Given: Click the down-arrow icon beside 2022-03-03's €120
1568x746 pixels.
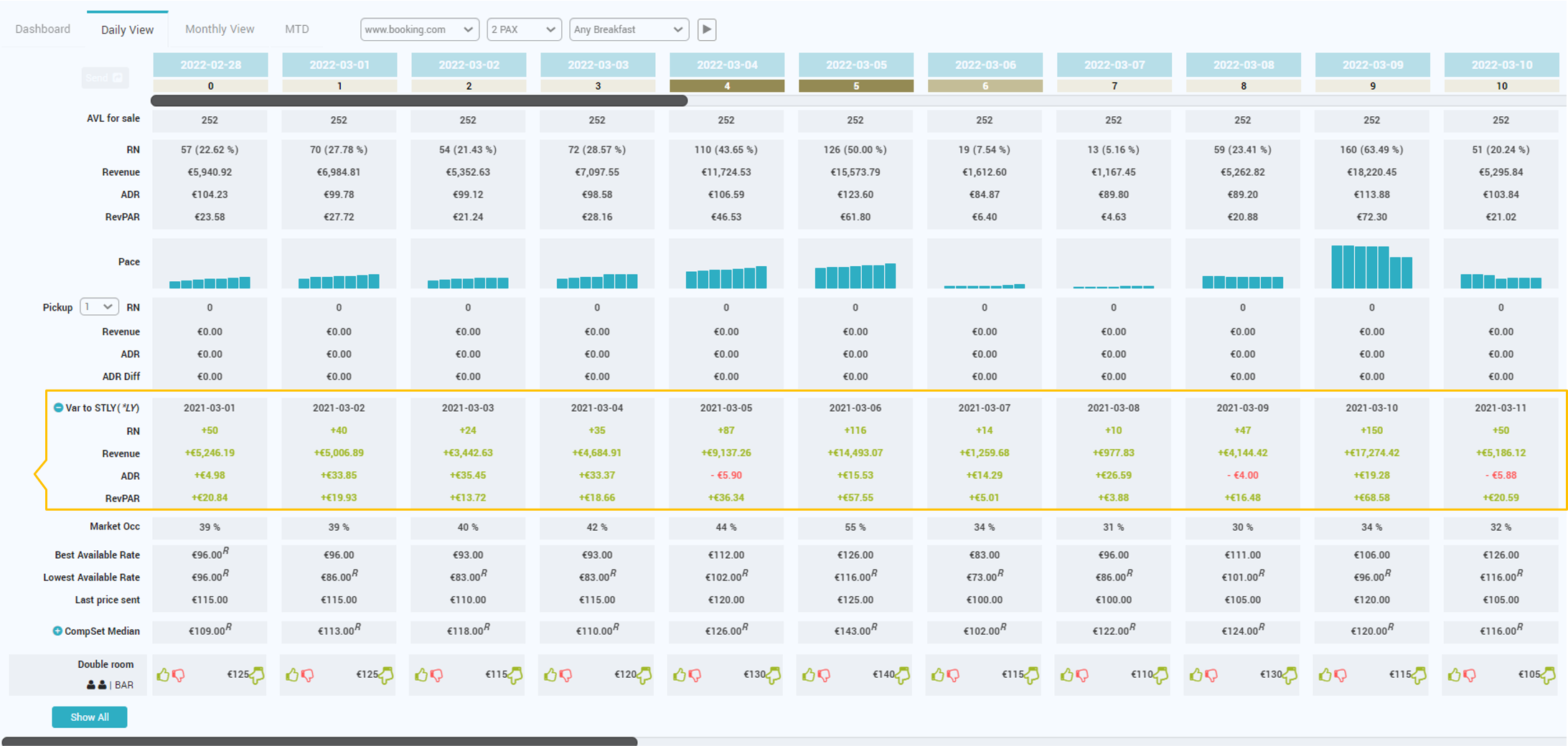Looking at the screenshot, I should click(x=644, y=675).
